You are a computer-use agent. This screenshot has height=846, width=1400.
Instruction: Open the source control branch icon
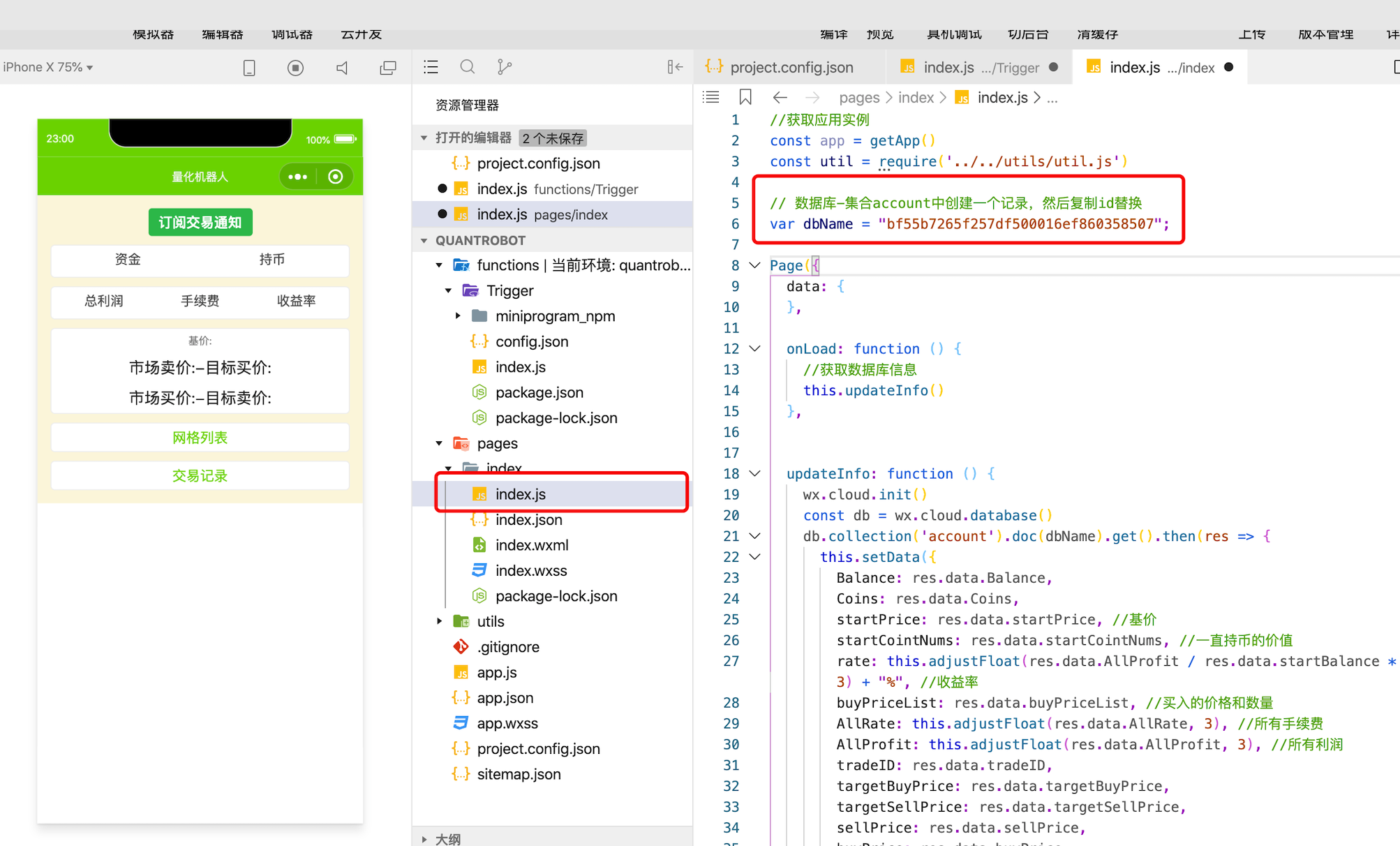504,67
